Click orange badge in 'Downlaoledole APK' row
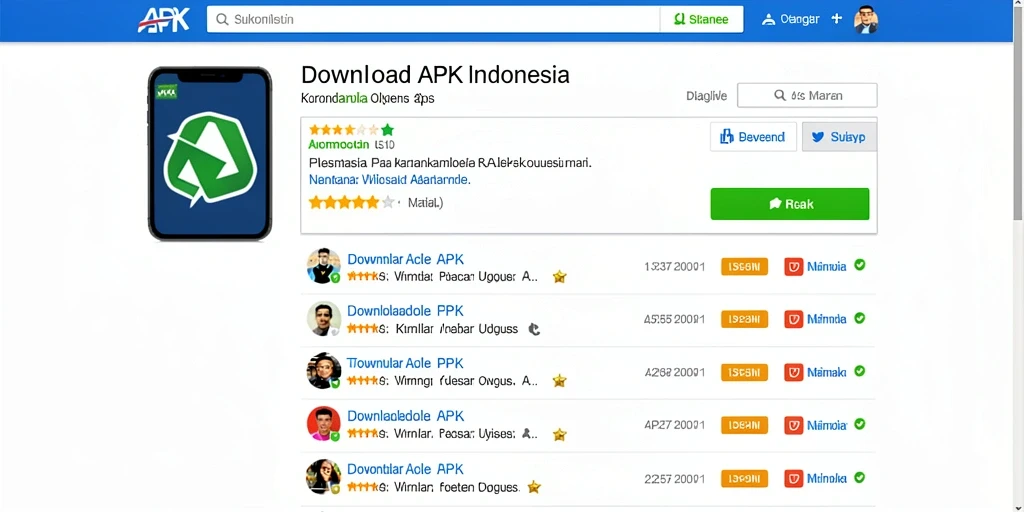 click(x=744, y=425)
